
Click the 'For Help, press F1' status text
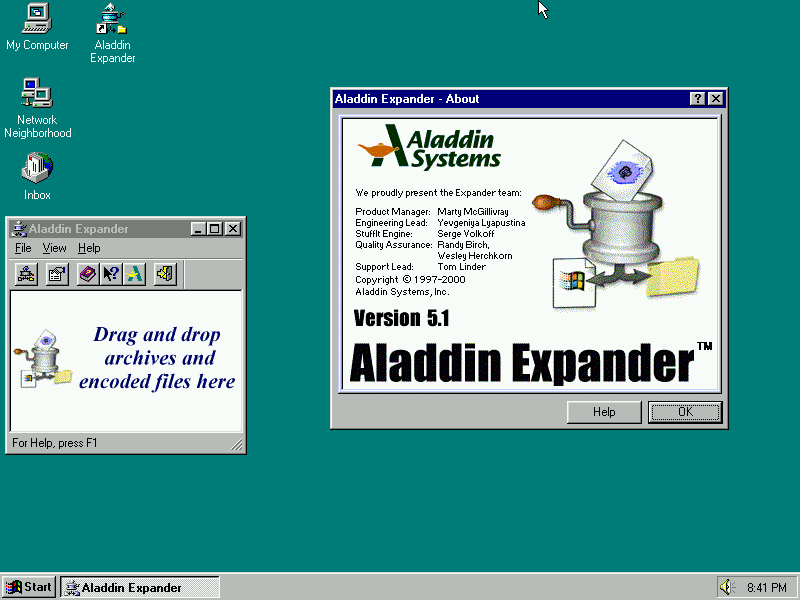pyautogui.click(x=55, y=443)
